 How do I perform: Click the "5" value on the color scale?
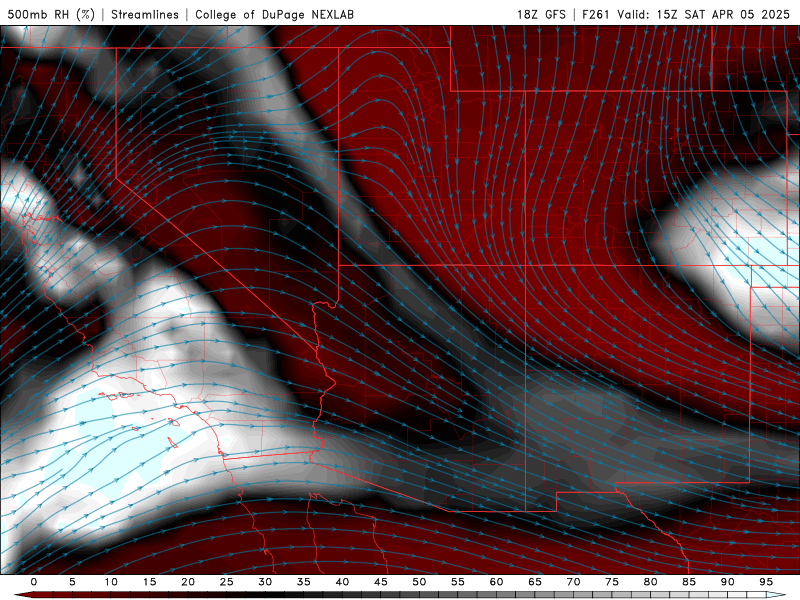pos(72,582)
